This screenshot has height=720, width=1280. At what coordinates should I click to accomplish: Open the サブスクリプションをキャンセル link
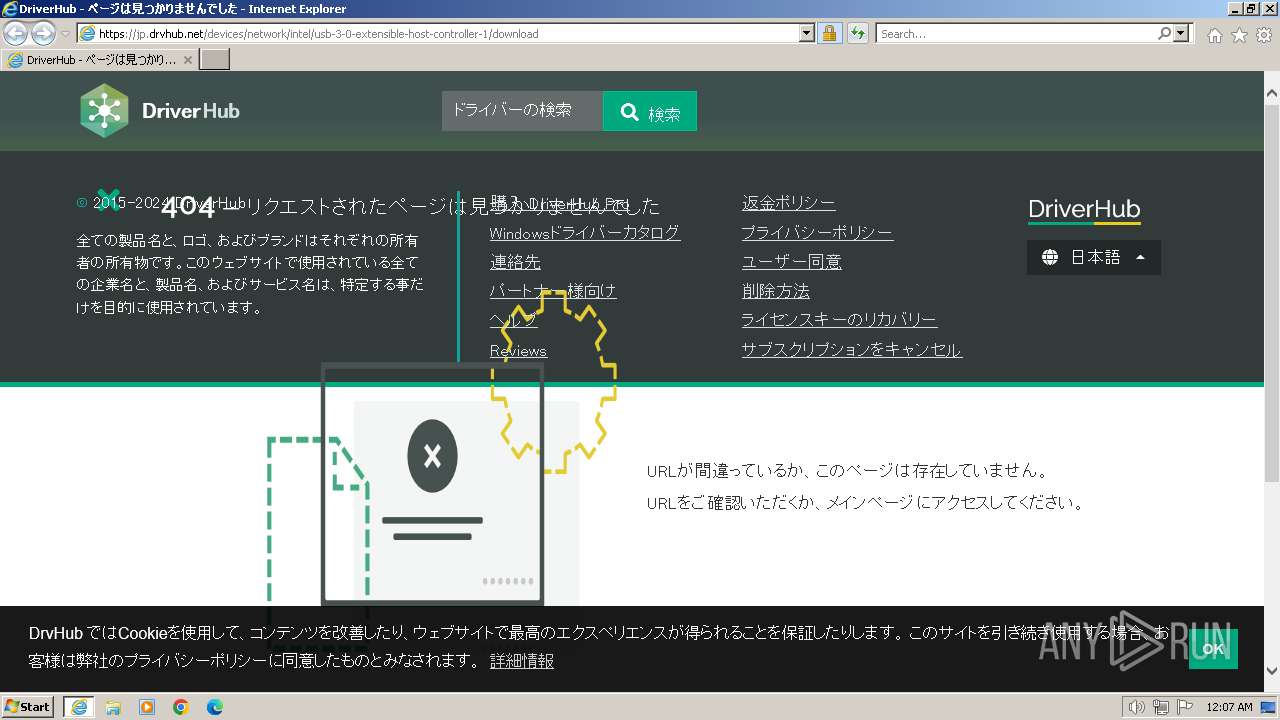(x=851, y=350)
